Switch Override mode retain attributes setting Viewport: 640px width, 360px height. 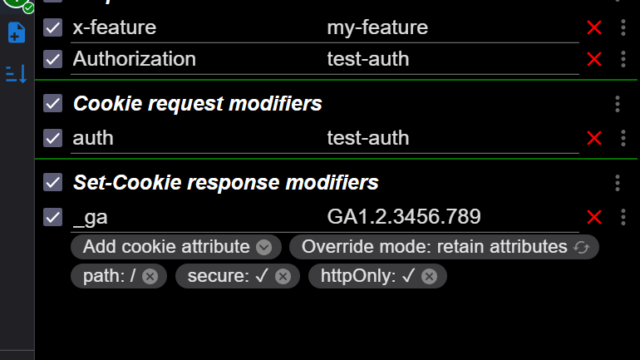click(444, 247)
